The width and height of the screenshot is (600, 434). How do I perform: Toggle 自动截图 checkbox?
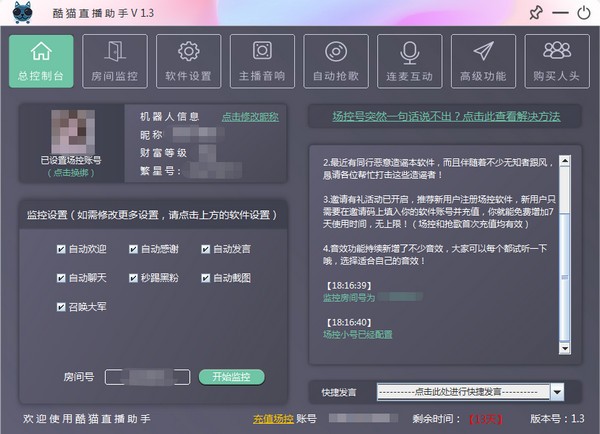click(205, 278)
